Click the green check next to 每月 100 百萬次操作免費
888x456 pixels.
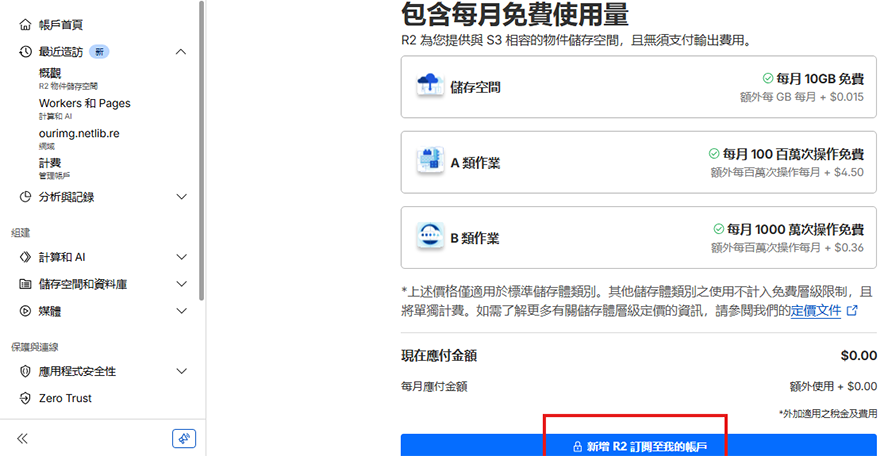pyautogui.click(x=714, y=154)
